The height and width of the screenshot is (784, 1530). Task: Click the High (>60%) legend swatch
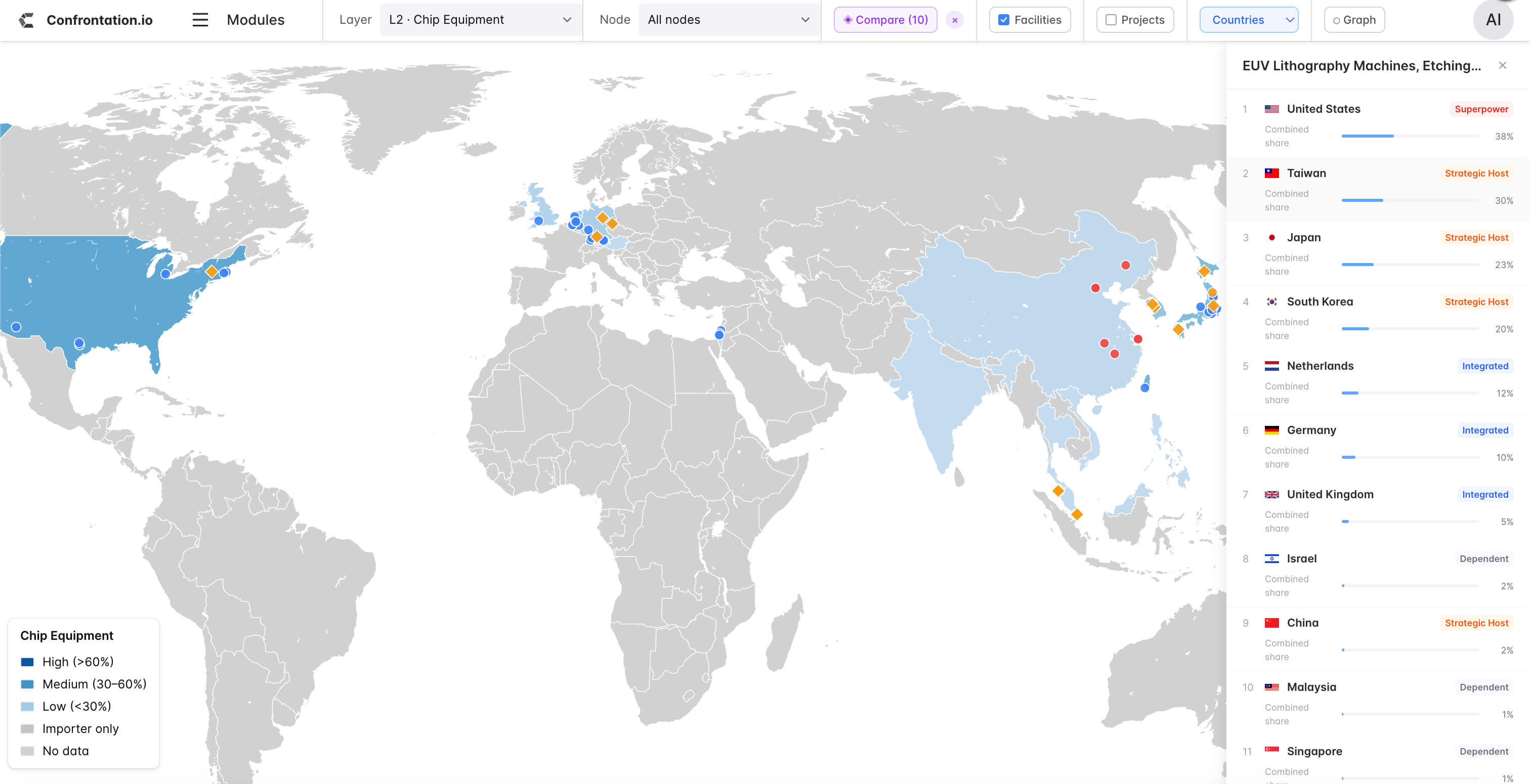tap(27, 662)
